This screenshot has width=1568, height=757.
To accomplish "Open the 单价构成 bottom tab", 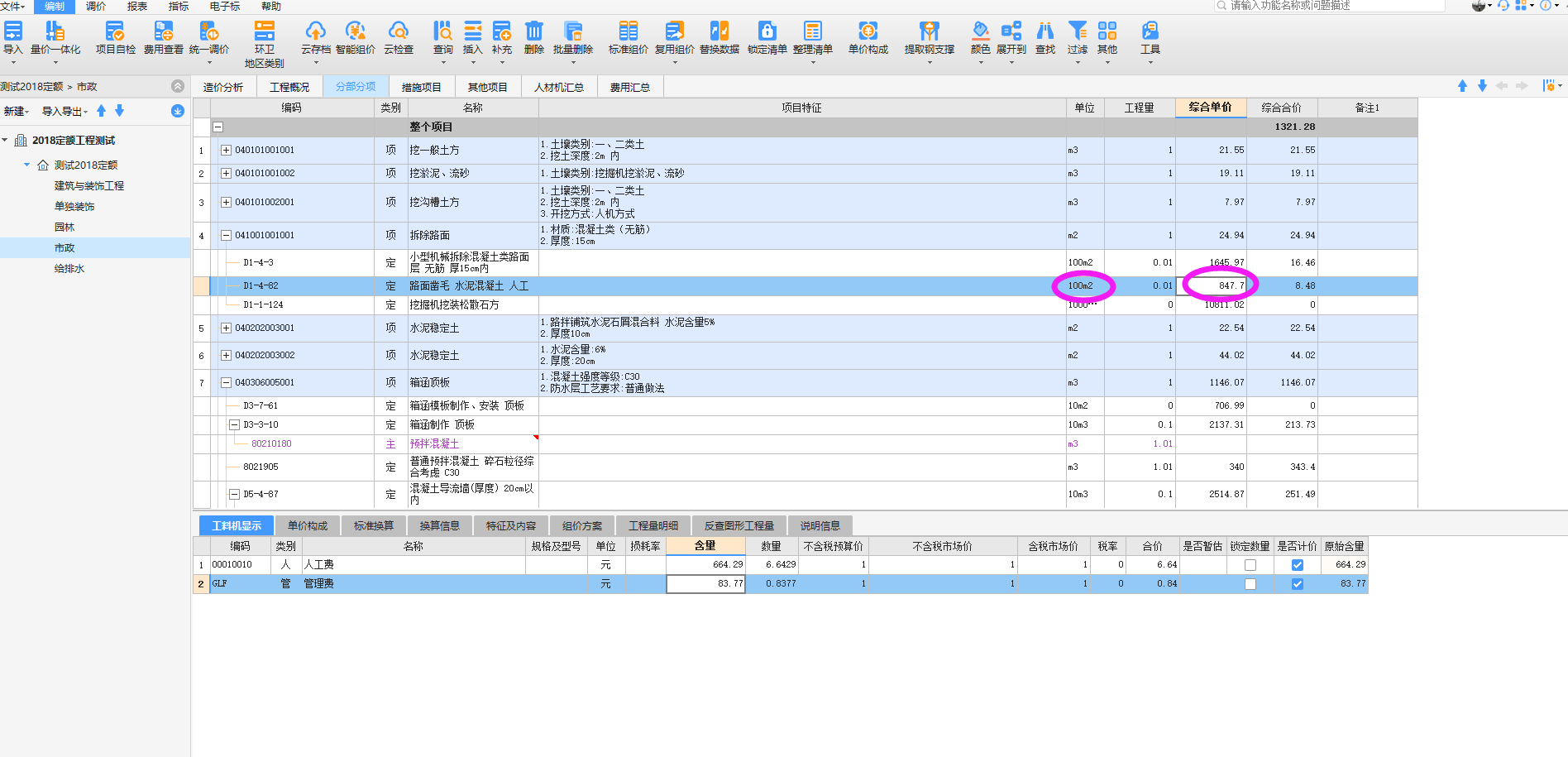I will tap(308, 525).
